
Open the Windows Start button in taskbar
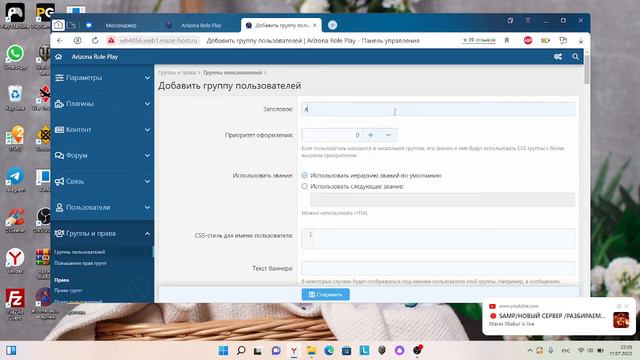coord(223,350)
